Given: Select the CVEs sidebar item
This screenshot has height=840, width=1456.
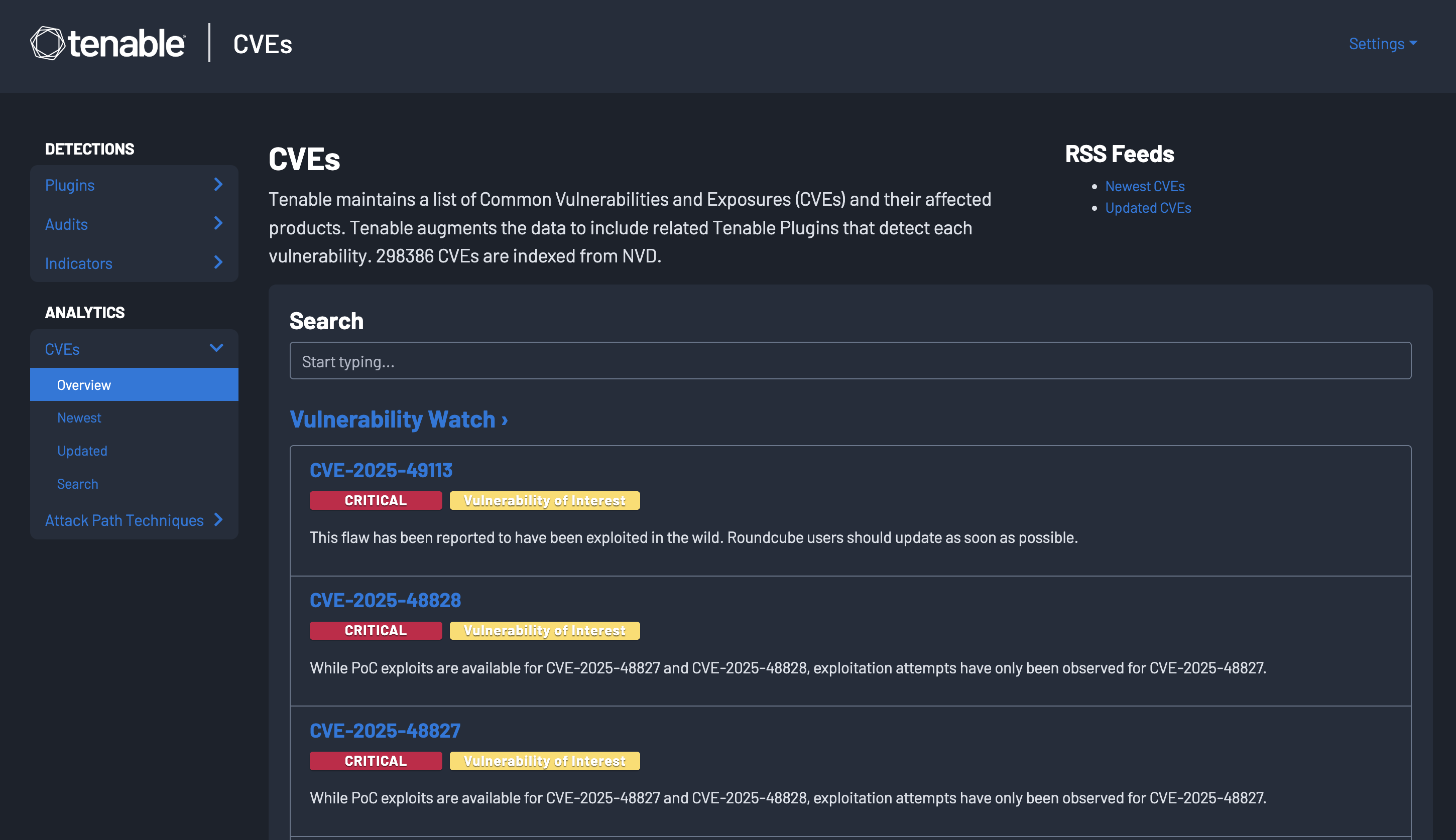Looking at the screenshot, I should [x=62, y=349].
